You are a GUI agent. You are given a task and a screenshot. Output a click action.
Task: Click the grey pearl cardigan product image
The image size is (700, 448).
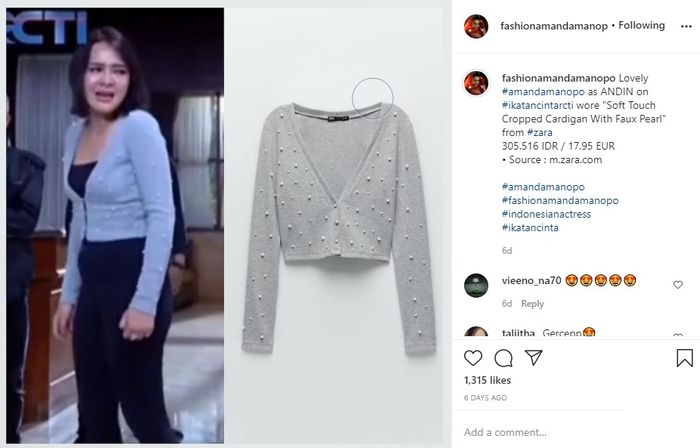pos(338,228)
